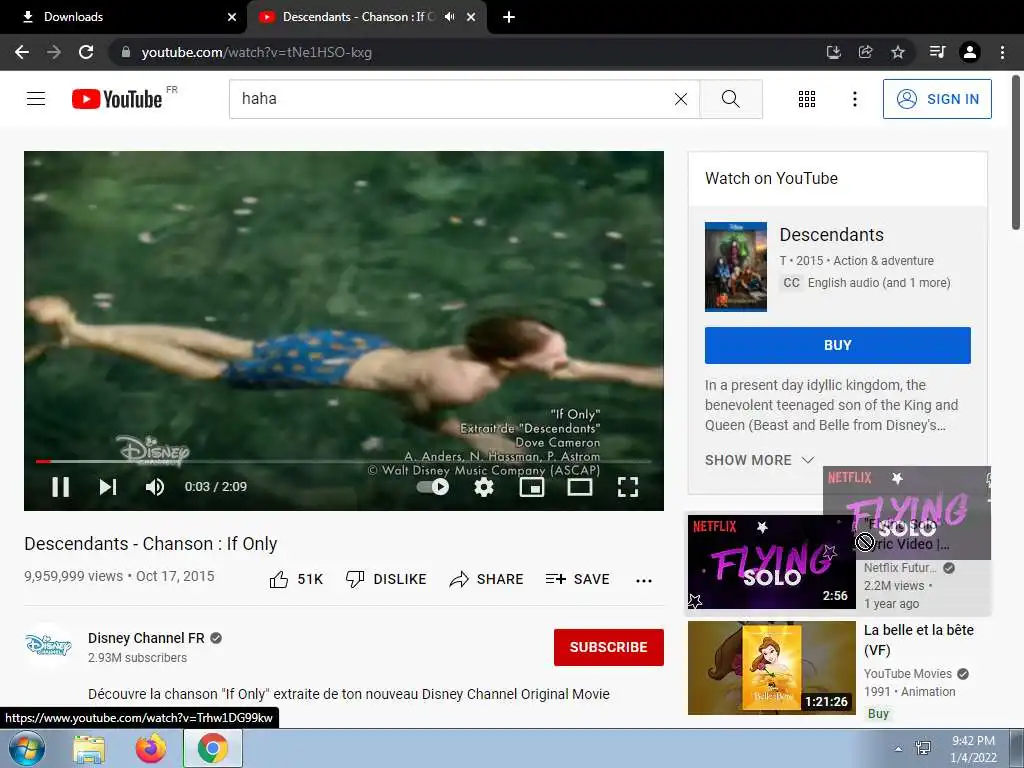This screenshot has height=768, width=1024.
Task: Open the Descendants movie title link
Action: 831,234
